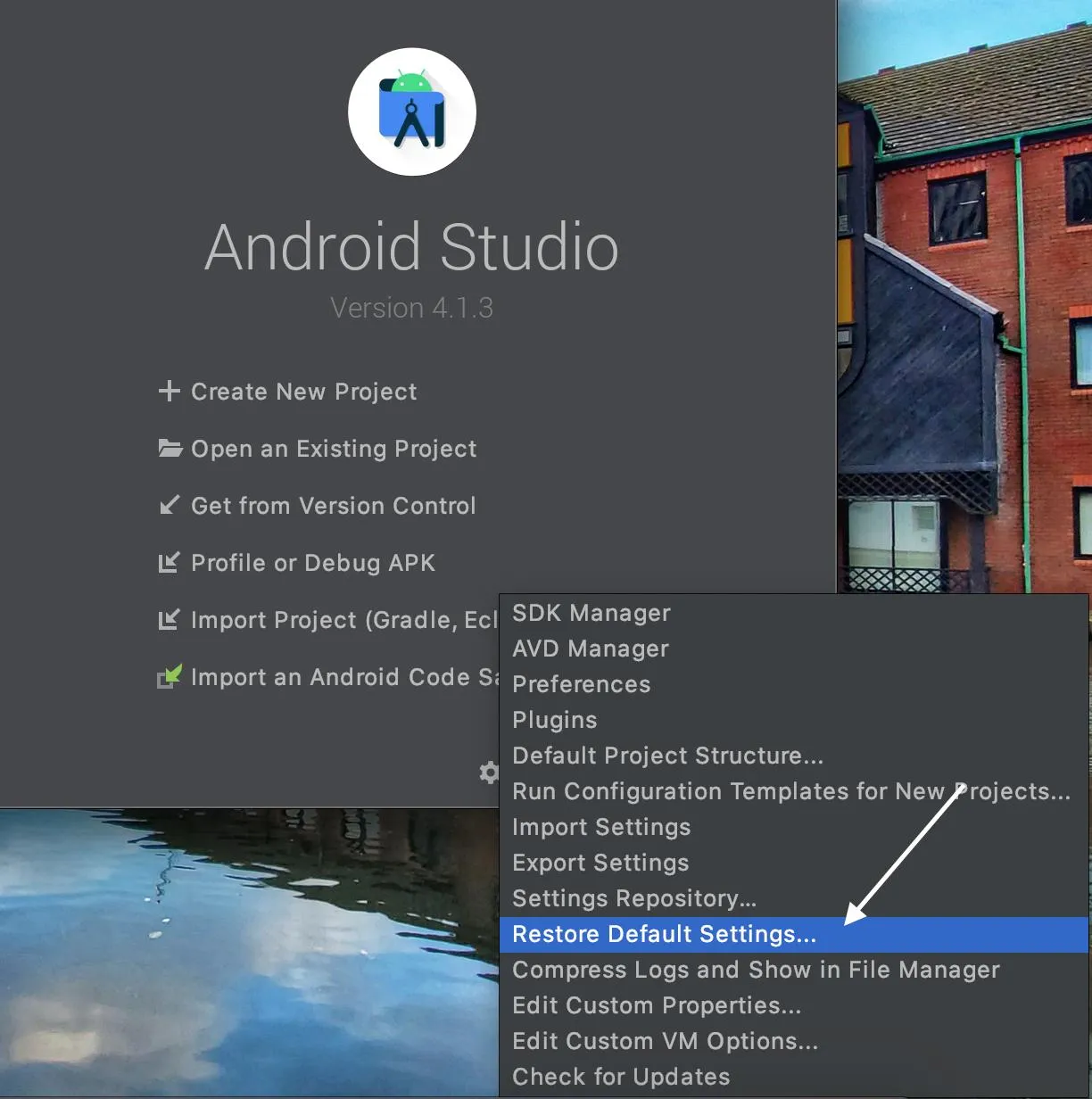The image size is (1092, 1099).
Task: Select Plugins in the configure menu
Action: (794, 720)
